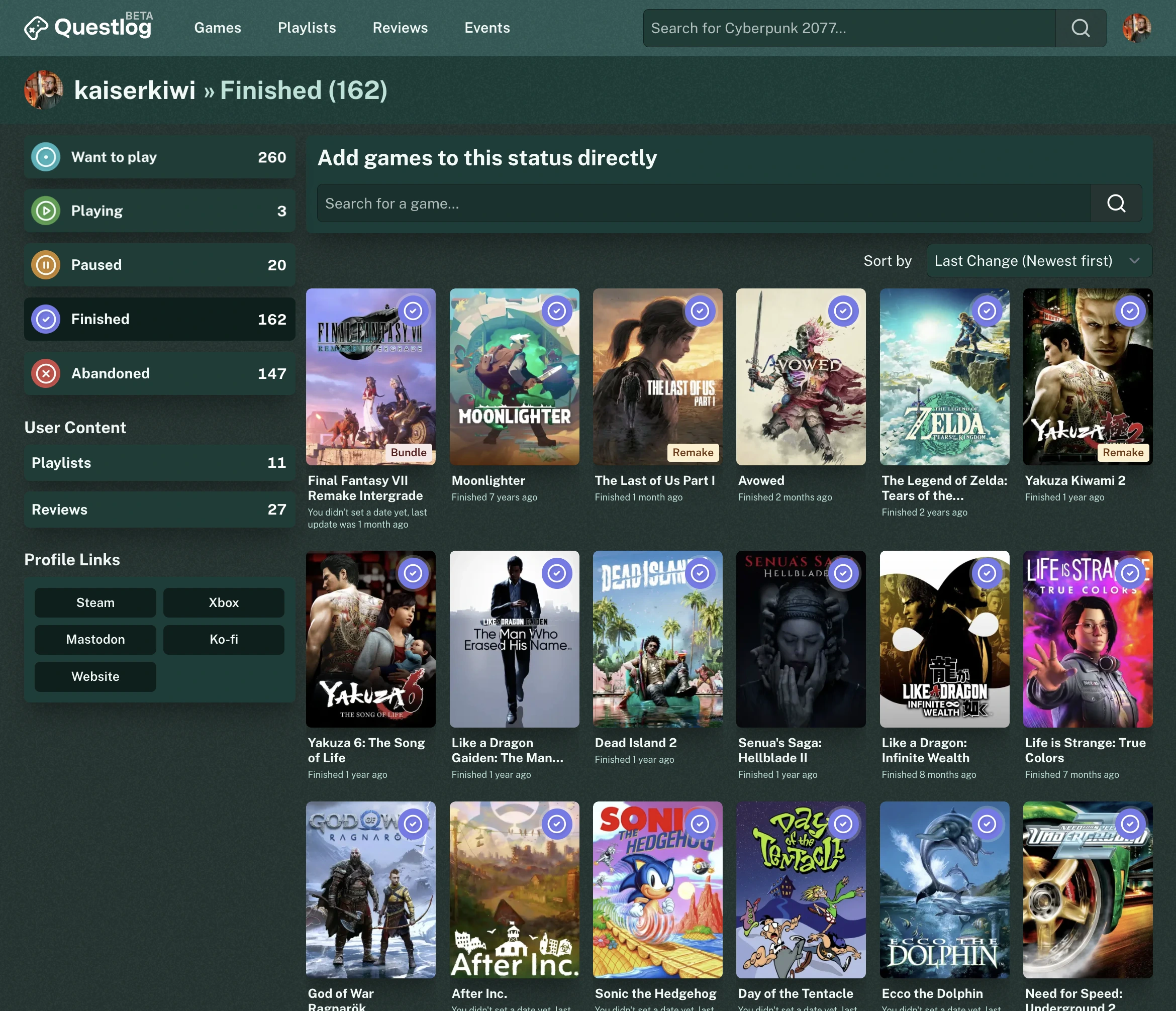Open the Playlists nav item
Screen dimensions: 1176x1011
click(x=307, y=28)
